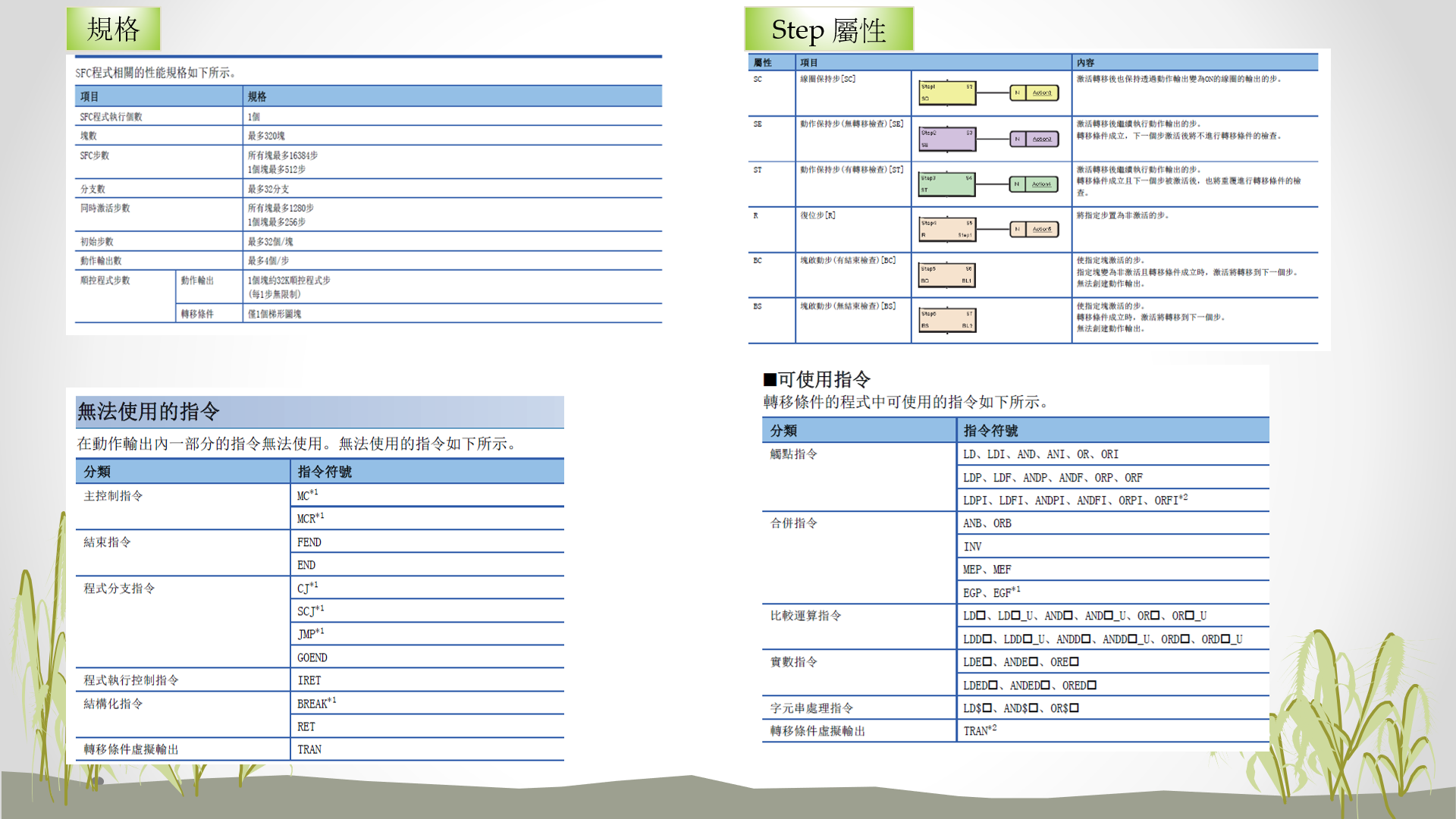Screen dimensions: 1456x819
Task: Select the 規格 title banner
Action: point(113,27)
